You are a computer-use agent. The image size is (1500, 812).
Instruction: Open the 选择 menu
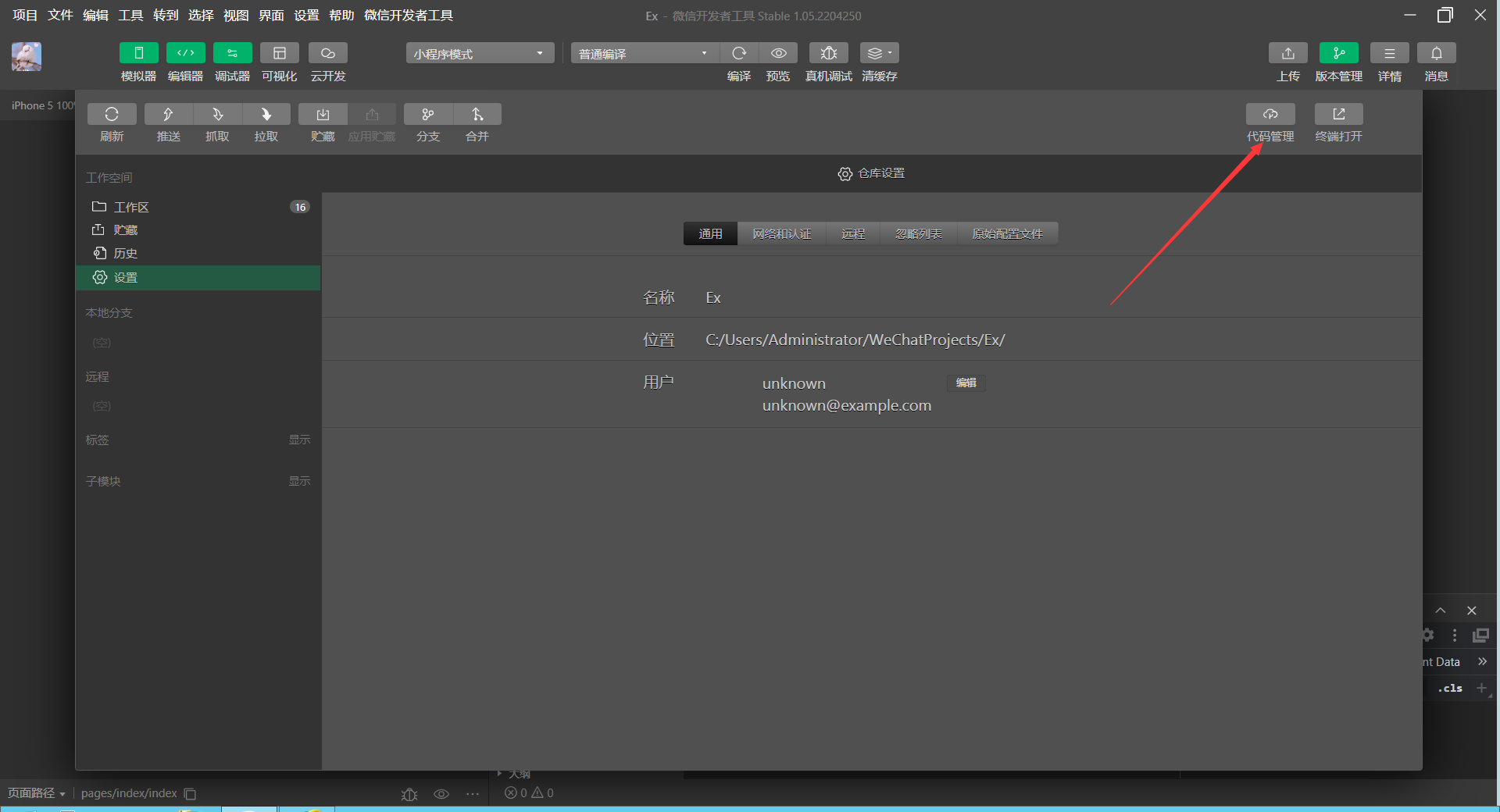pos(201,15)
